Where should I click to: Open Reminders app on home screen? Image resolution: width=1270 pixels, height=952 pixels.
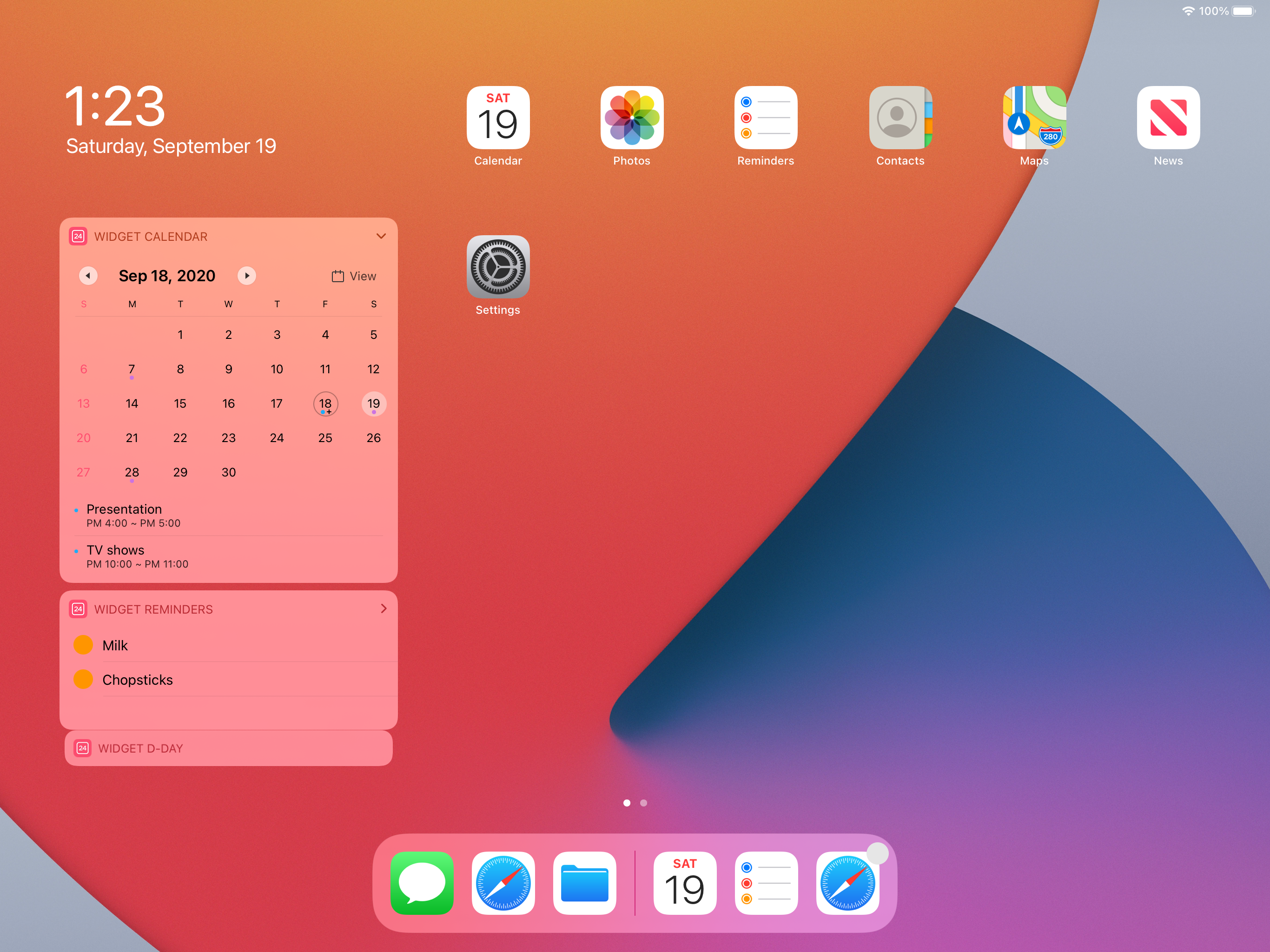point(765,118)
